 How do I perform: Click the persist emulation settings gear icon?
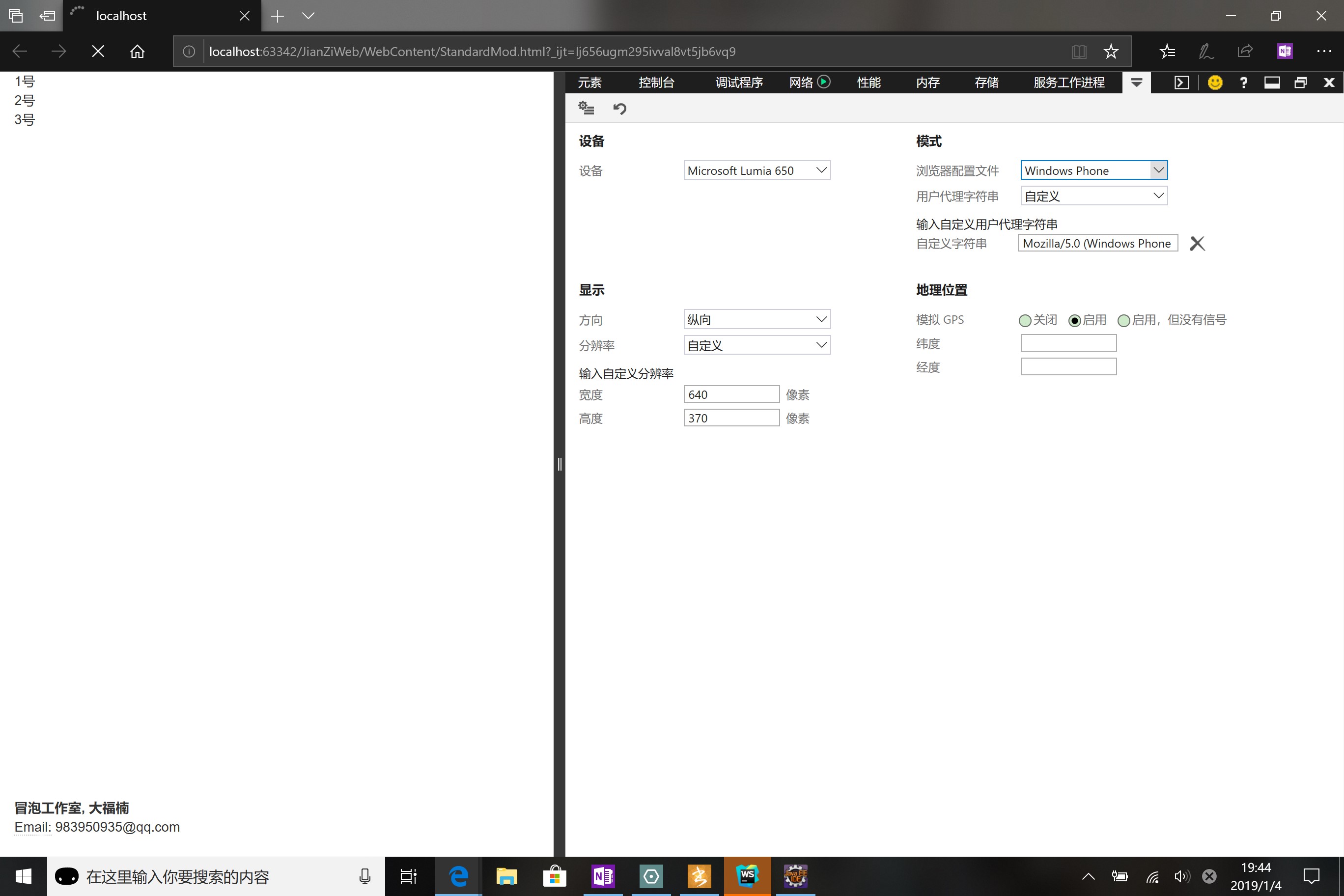(x=587, y=108)
